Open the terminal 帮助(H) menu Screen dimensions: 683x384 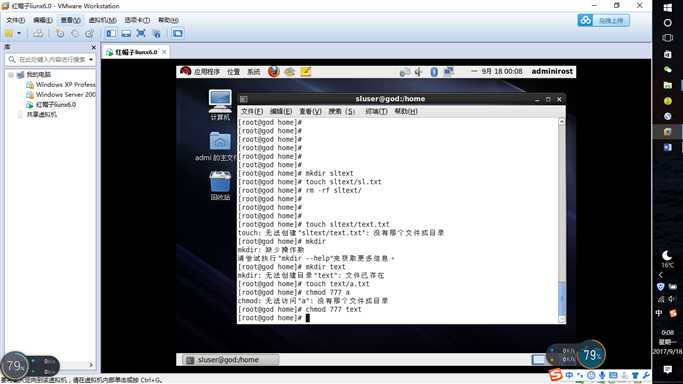coord(406,111)
